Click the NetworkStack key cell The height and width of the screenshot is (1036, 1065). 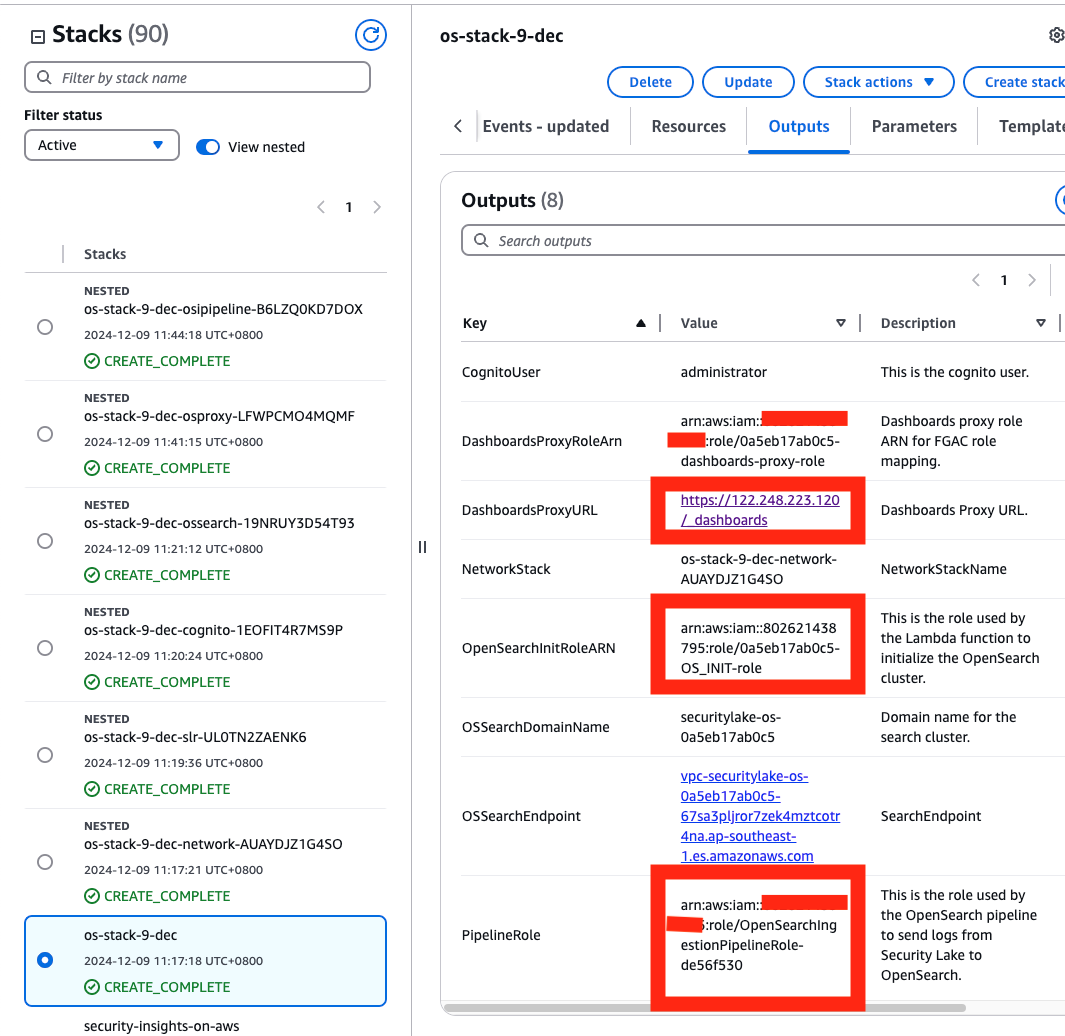[x=505, y=569]
